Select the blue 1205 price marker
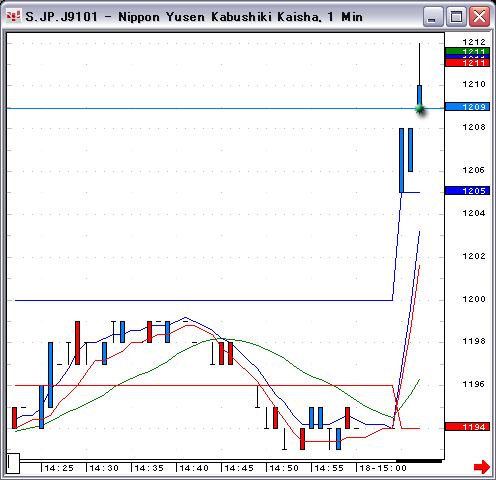 pyautogui.click(x=467, y=191)
